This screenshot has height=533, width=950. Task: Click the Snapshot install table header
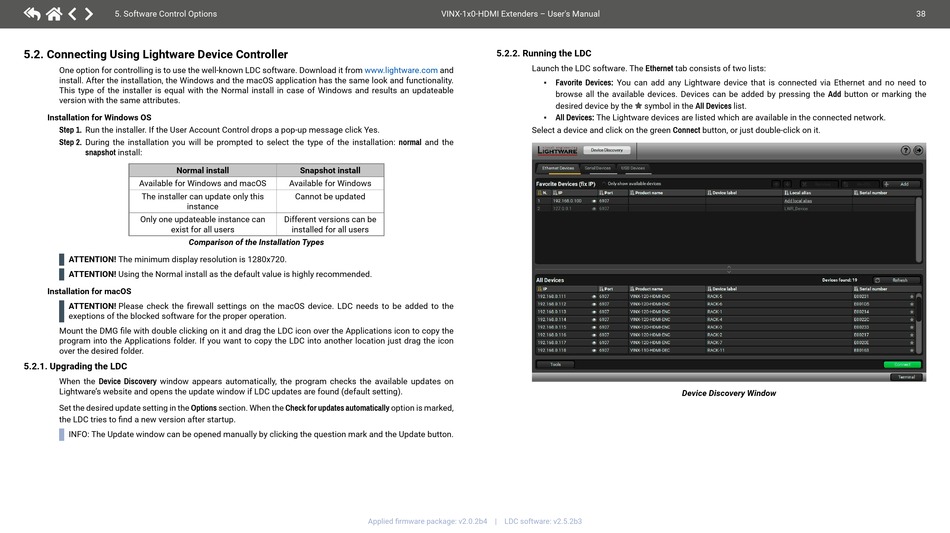pyautogui.click(x=330, y=170)
